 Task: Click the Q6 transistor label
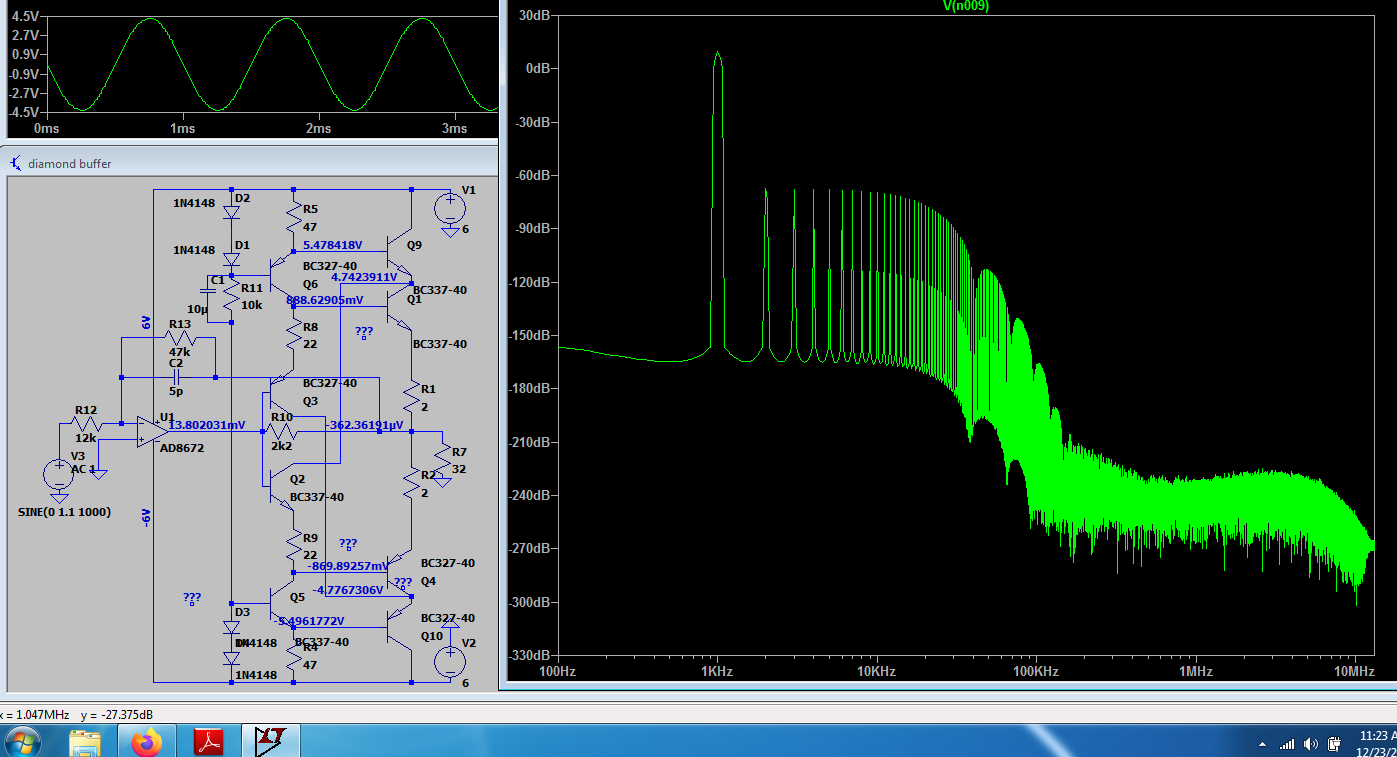click(310, 284)
